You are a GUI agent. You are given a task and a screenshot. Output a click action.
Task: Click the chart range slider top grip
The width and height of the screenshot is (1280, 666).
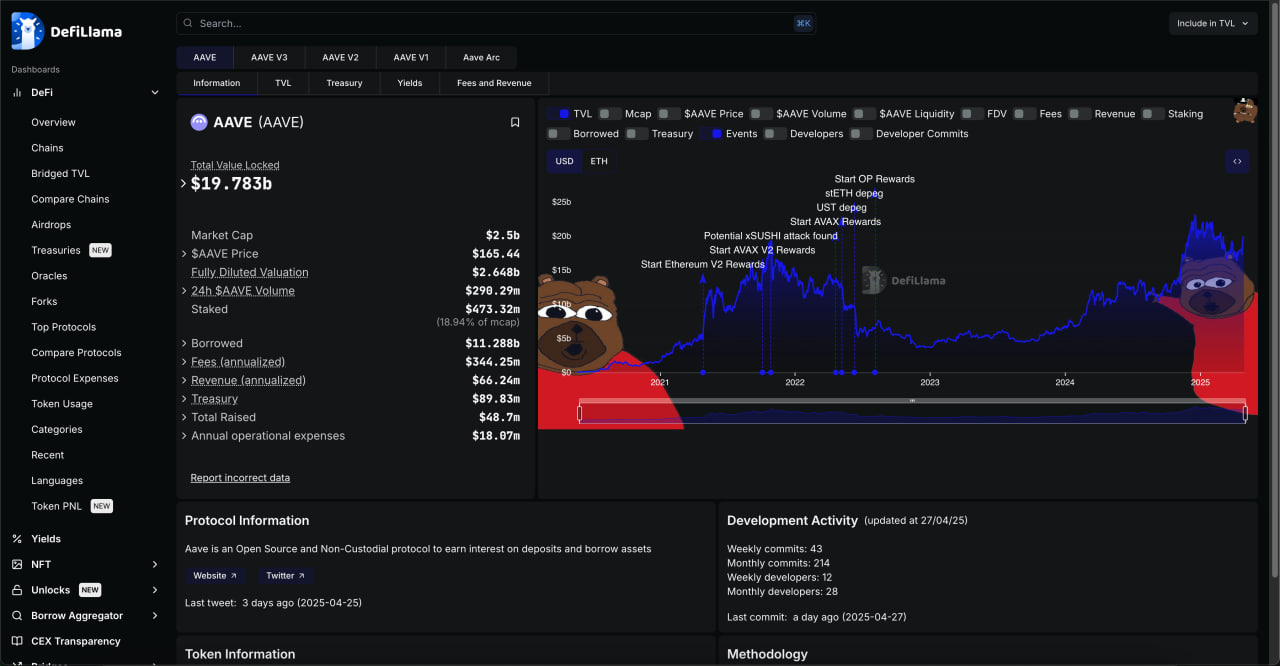912,401
